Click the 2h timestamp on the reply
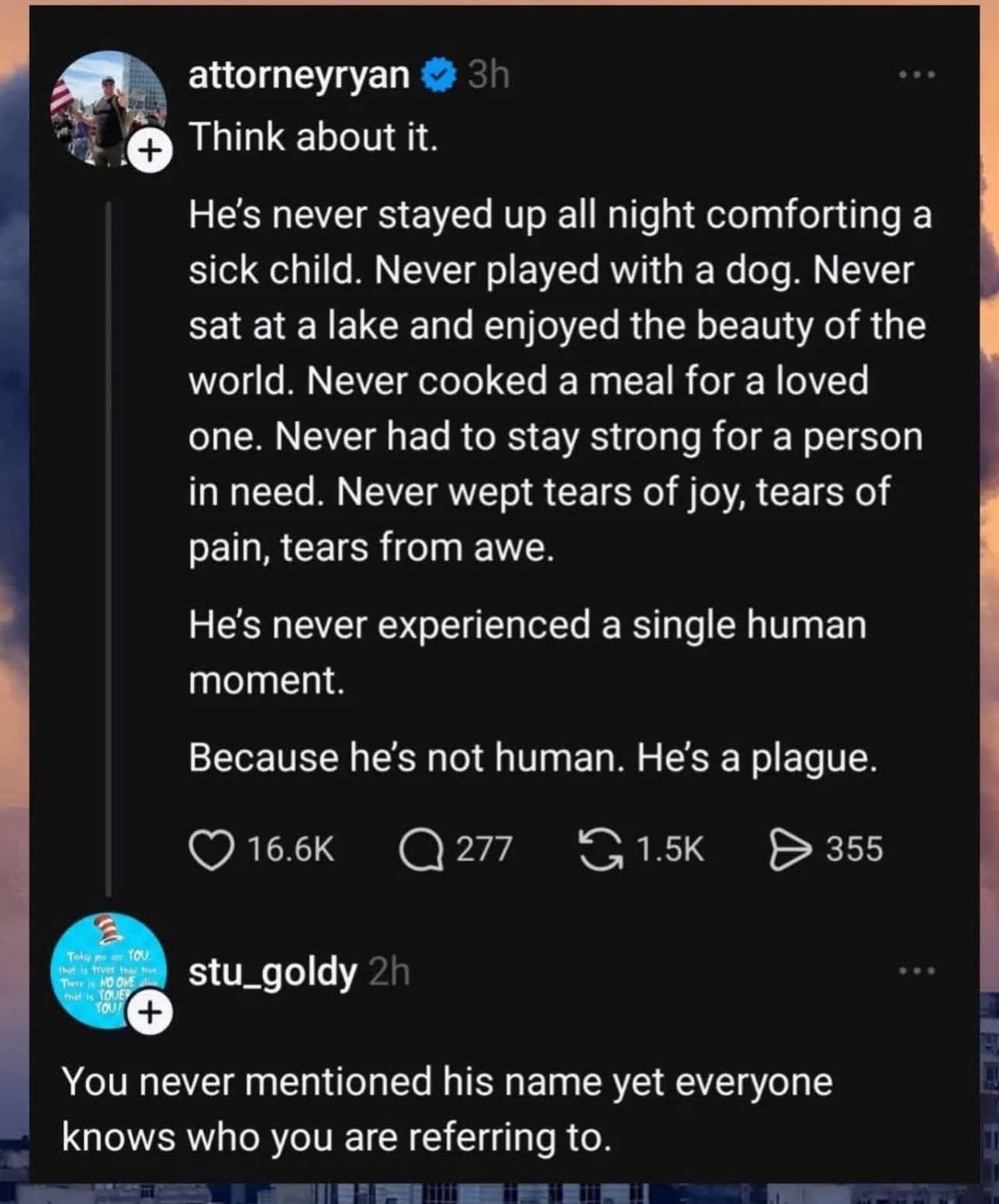Viewport: 999px width, 1204px height. (389, 971)
